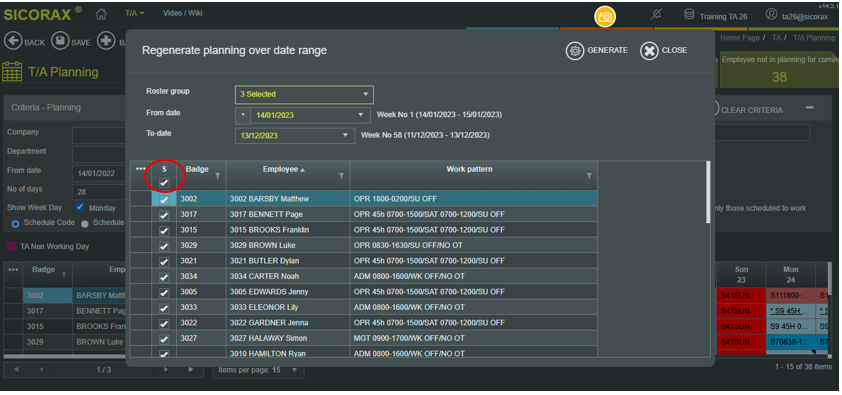Open Badge filter in background planning grid
842x395 pixels.
pyautogui.click(x=64, y=275)
